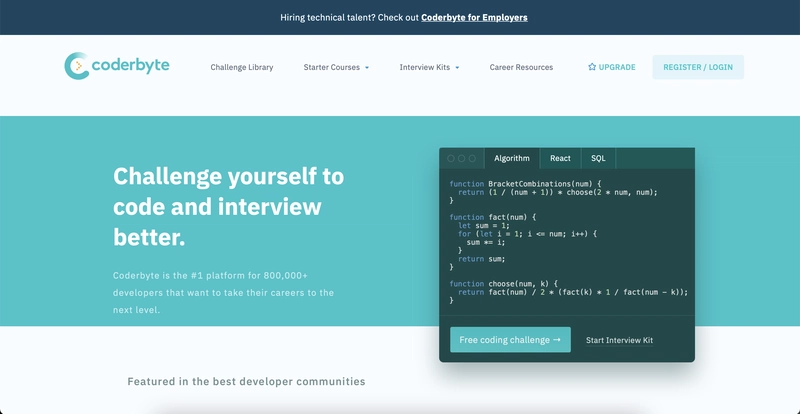Screen dimensions: 800x414
Task: Click the 'function choose(num, k)' code line
Action: 504,284
